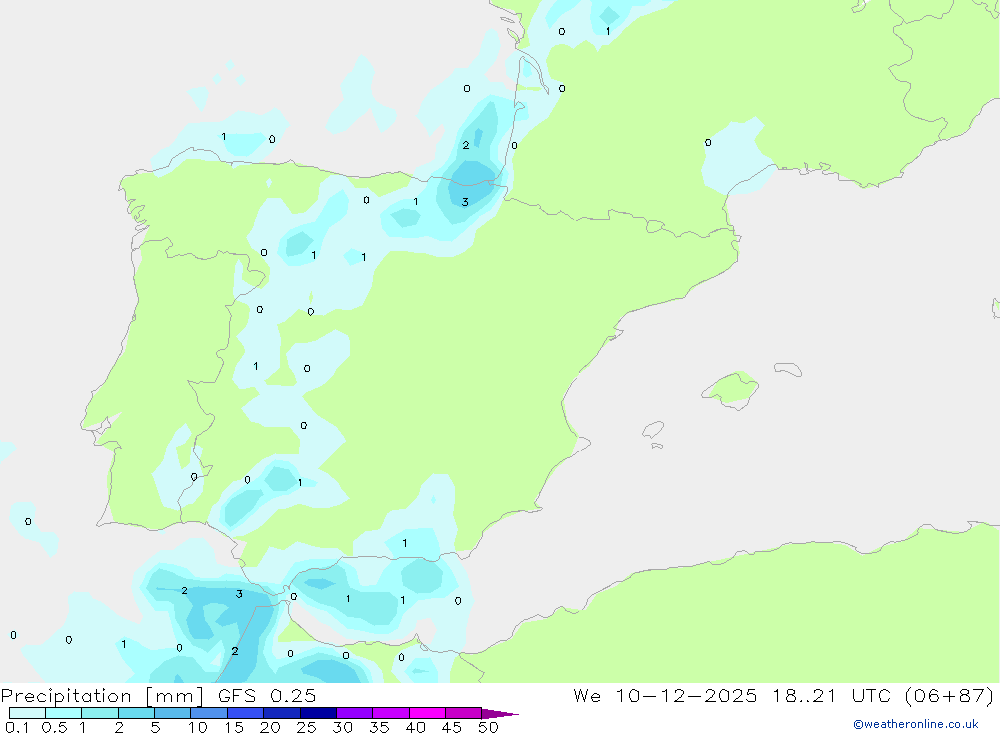Open the weatheronline.co.uk copyright link

point(915,724)
